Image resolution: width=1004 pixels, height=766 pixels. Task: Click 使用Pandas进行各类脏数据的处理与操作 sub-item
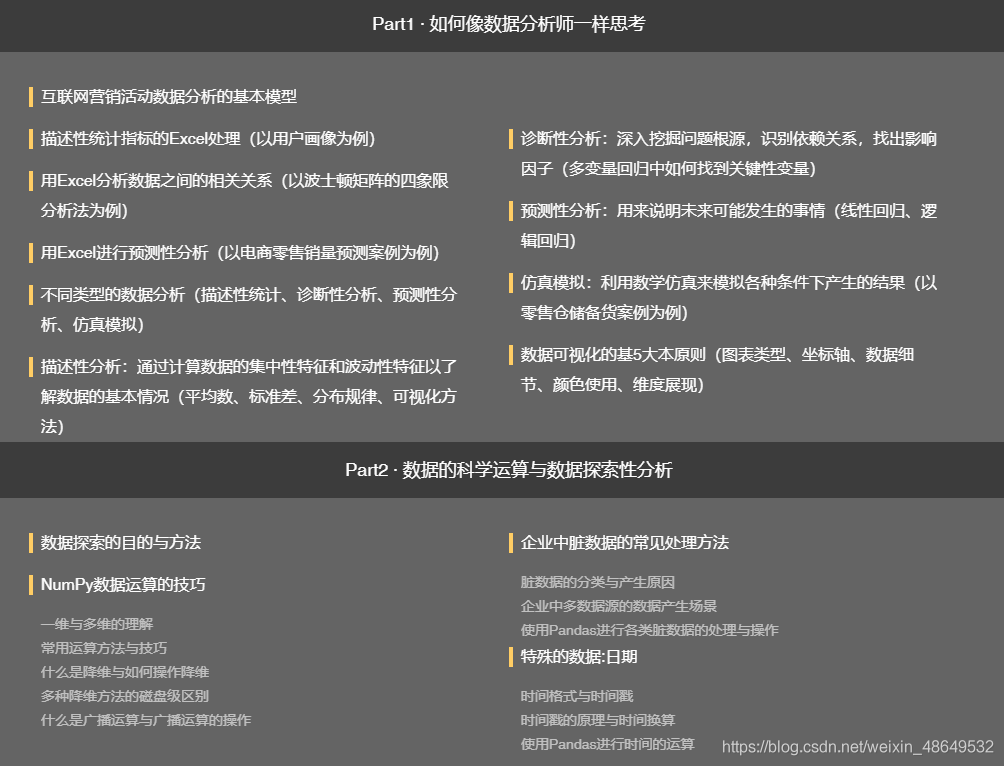649,630
